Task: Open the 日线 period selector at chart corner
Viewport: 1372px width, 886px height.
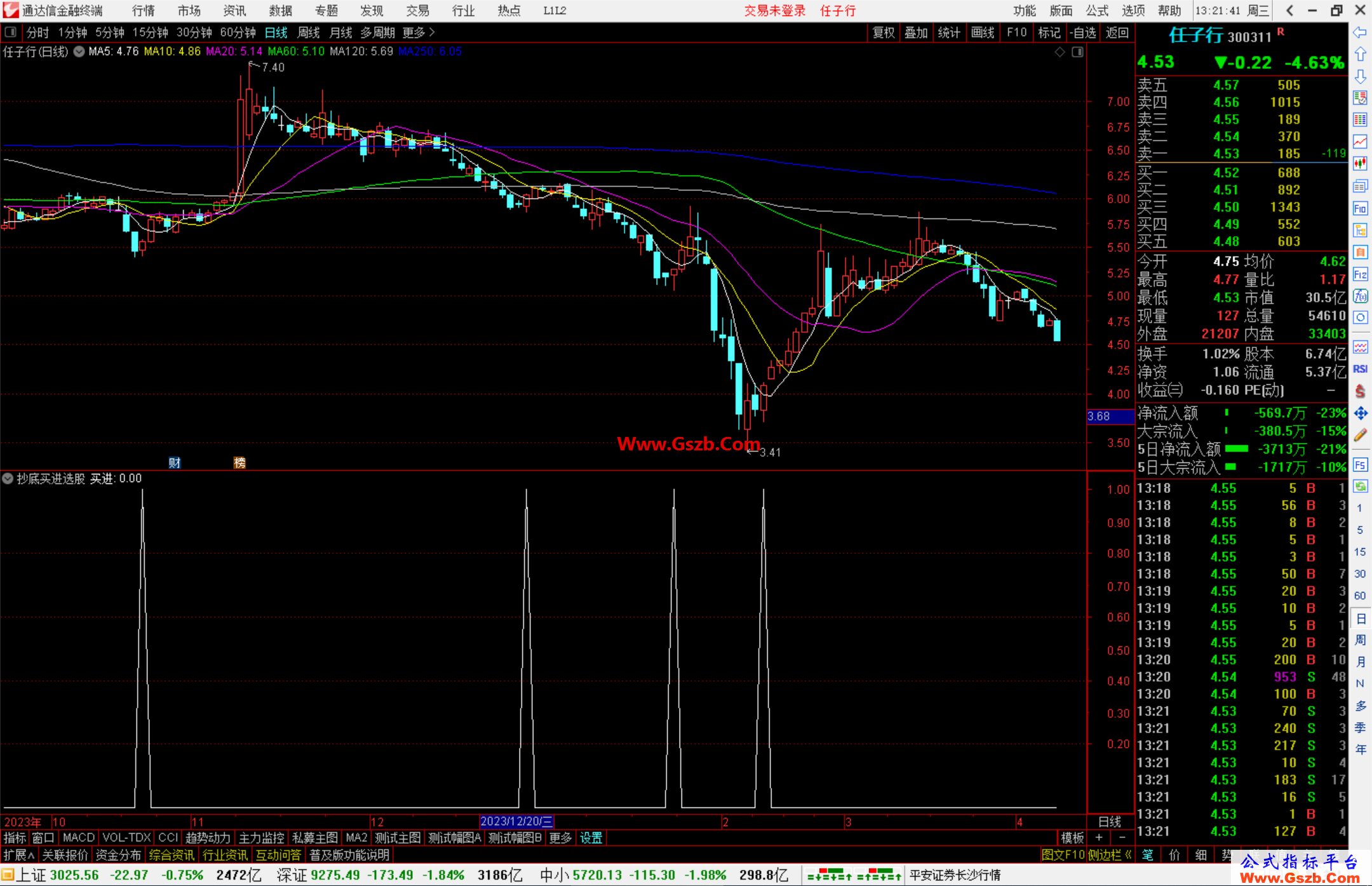Action: (1110, 822)
